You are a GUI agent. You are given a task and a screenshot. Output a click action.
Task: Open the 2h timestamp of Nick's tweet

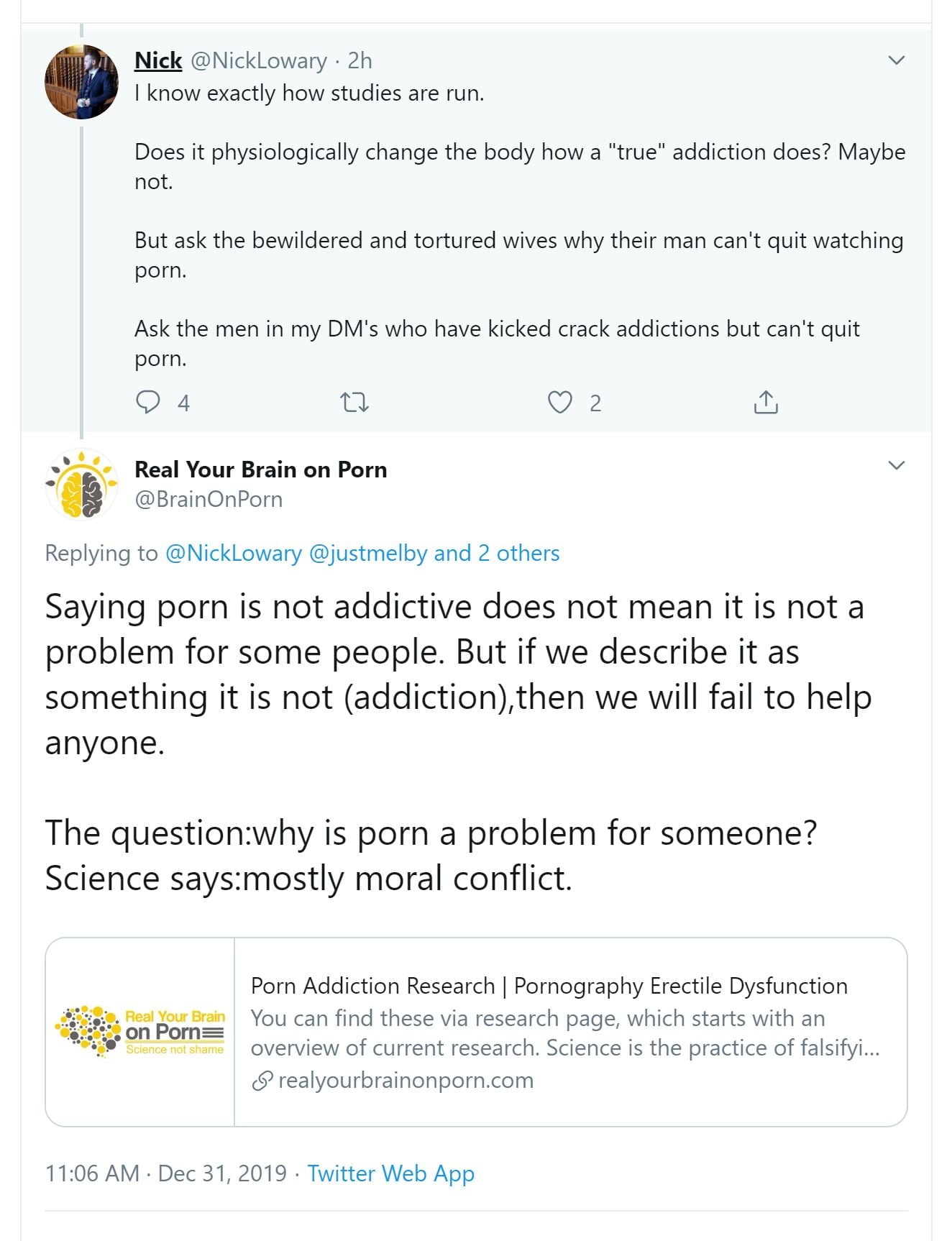(x=360, y=61)
